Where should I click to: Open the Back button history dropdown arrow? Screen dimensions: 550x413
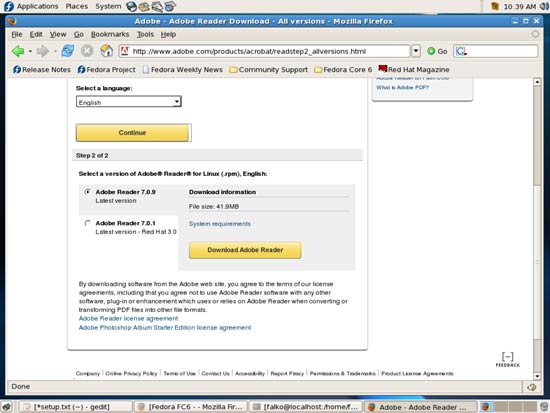(x=30, y=52)
